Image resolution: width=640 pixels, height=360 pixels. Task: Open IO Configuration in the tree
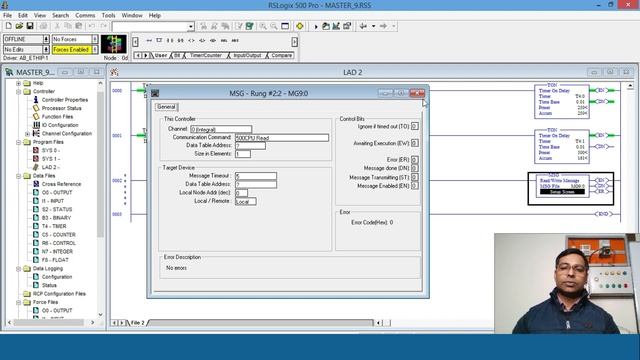click(60, 125)
